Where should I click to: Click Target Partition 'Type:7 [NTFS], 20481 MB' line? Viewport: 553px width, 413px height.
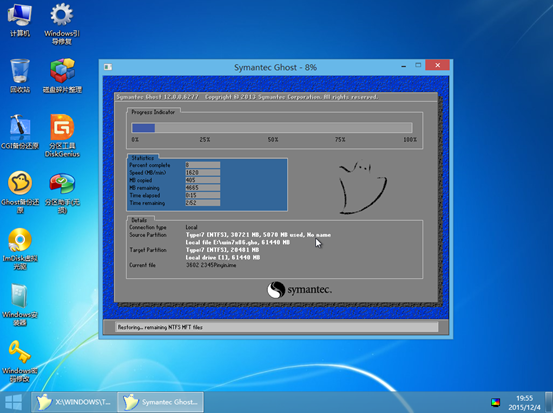222,250
